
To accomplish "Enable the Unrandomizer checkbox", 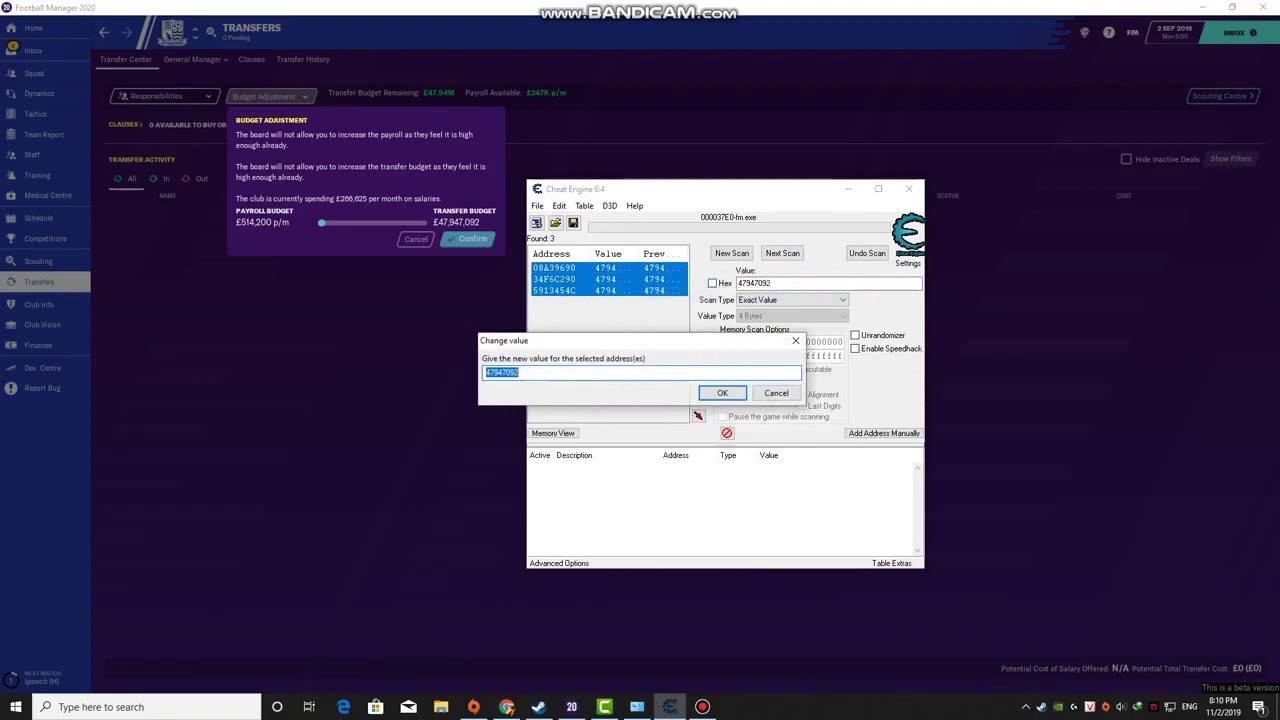I will [x=855, y=335].
